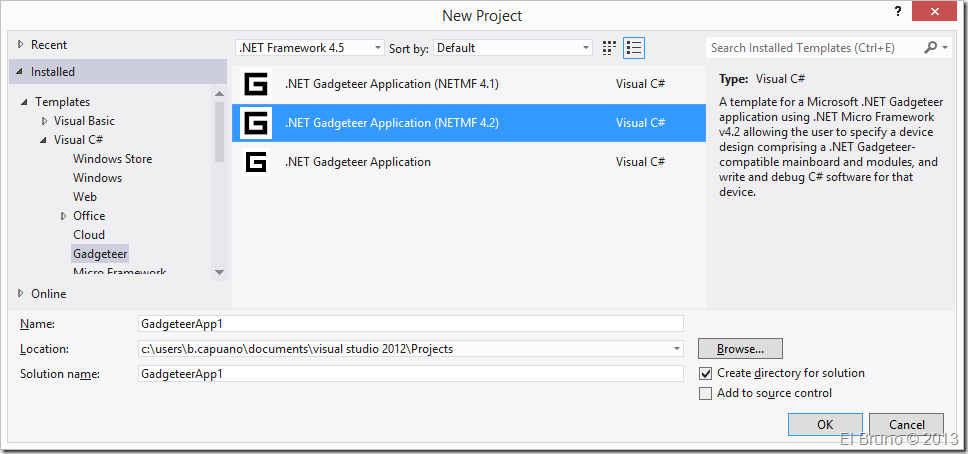This screenshot has width=968, height=454.
Task: Click the plain .NET Gadgeteer Application icon
Action: (x=256, y=162)
